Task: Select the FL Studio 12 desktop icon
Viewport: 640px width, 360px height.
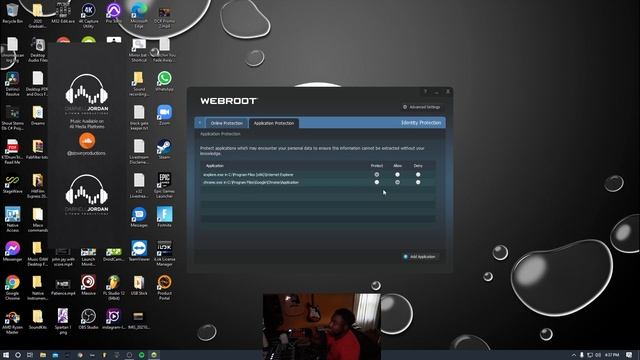Action: 114,287
